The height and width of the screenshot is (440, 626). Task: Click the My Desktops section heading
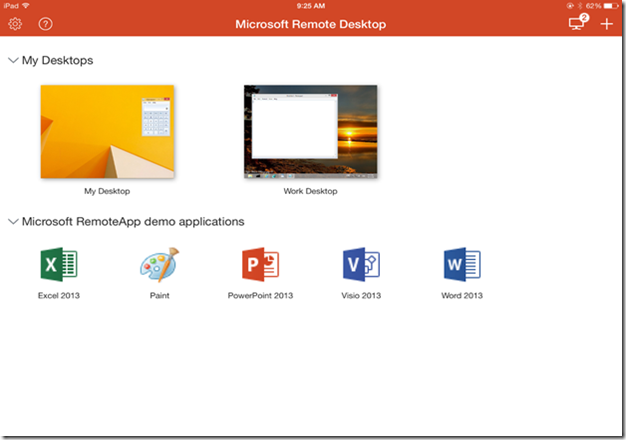(57, 60)
